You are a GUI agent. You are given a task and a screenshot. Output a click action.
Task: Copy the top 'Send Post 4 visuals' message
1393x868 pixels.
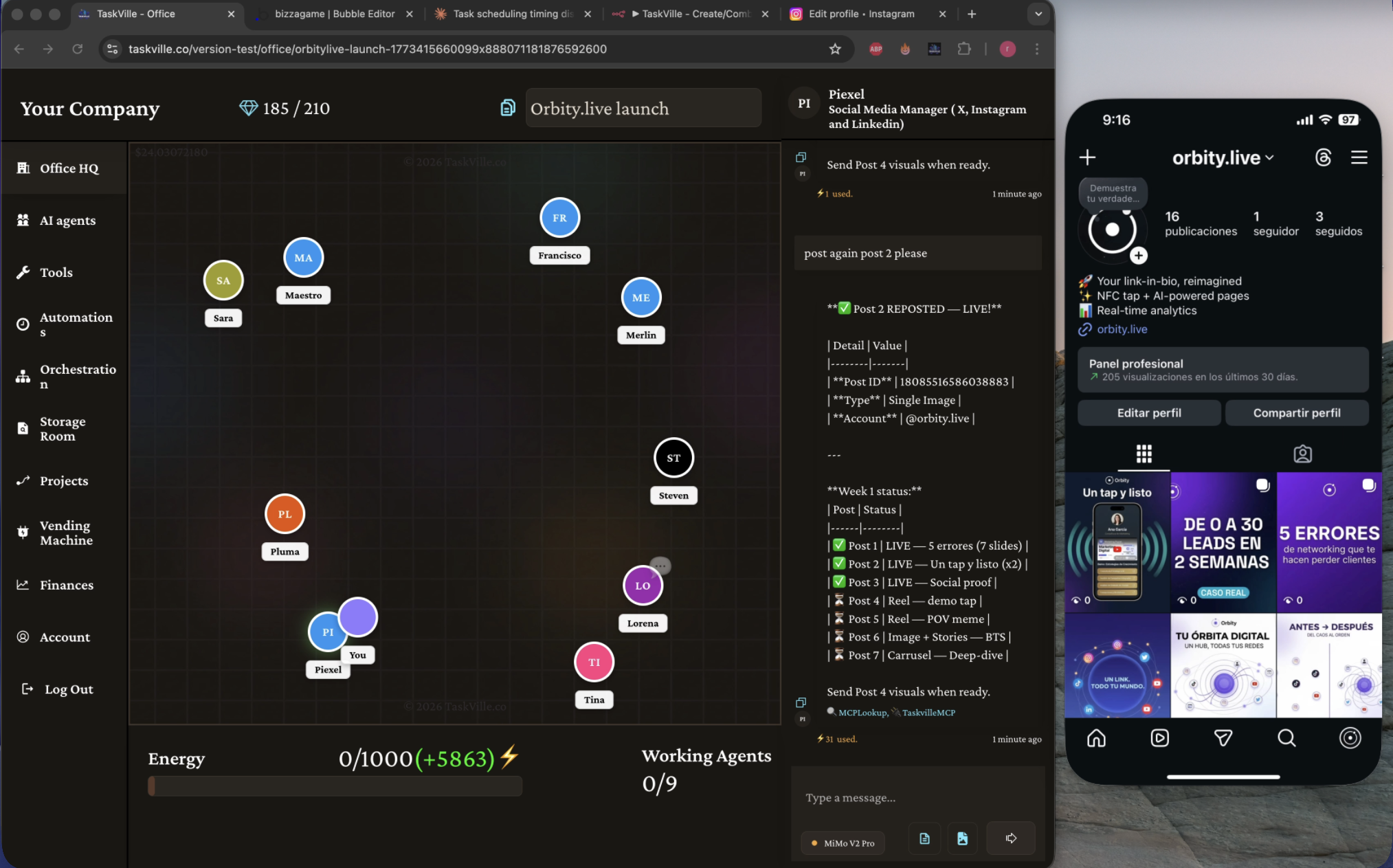(x=801, y=157)
